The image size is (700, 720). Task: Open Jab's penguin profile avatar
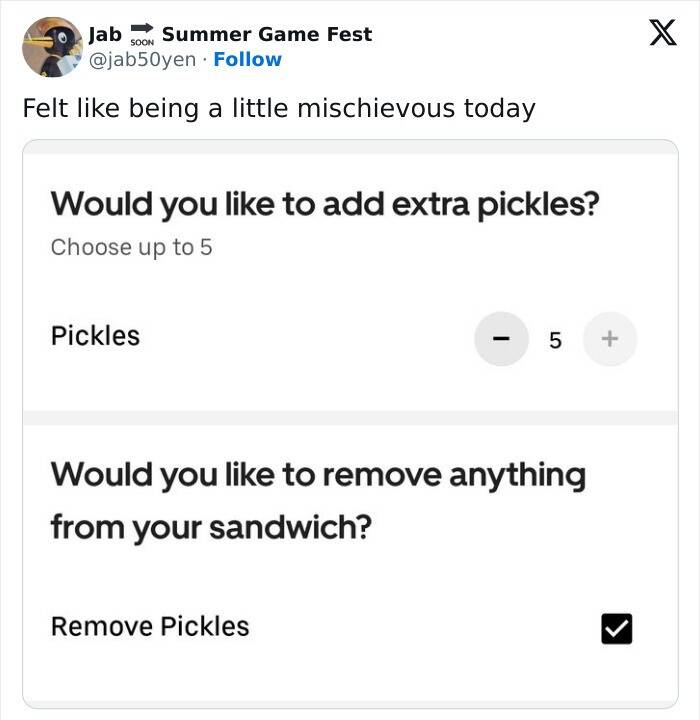click(x=51, y=46)
